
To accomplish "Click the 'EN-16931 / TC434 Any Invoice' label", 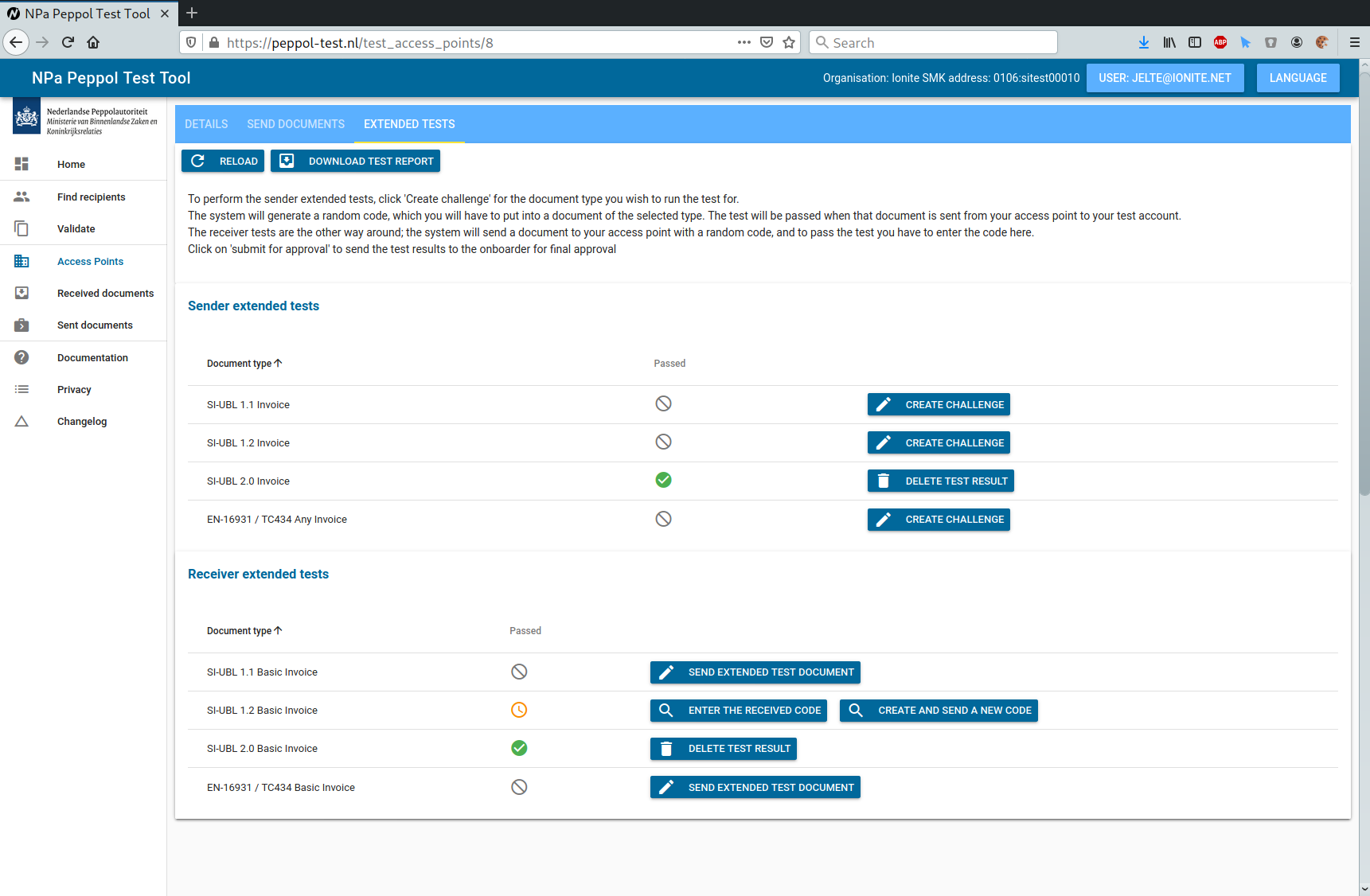I will click(277, 519).
